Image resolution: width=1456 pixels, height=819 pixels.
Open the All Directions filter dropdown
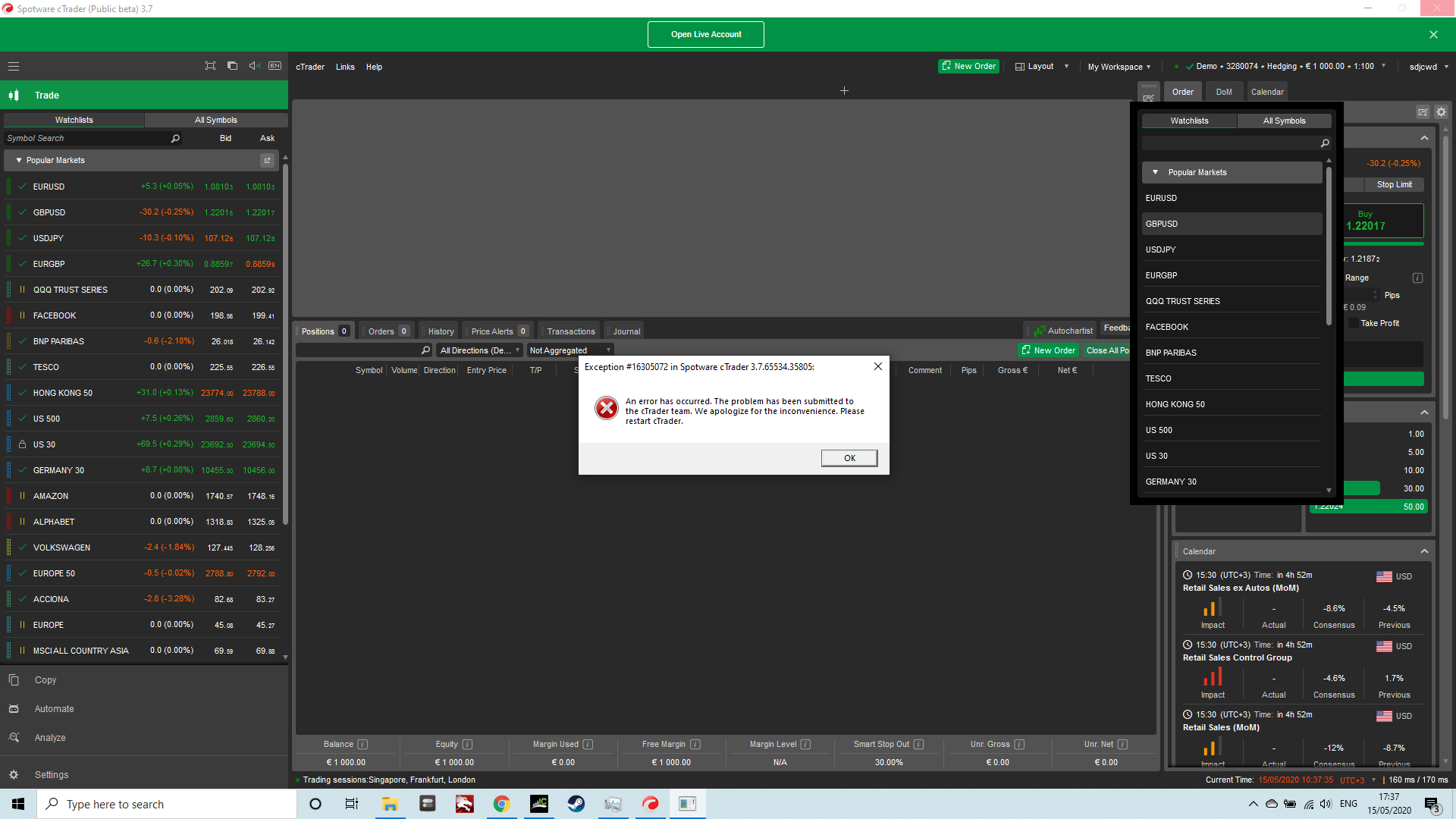coord(480,350)
